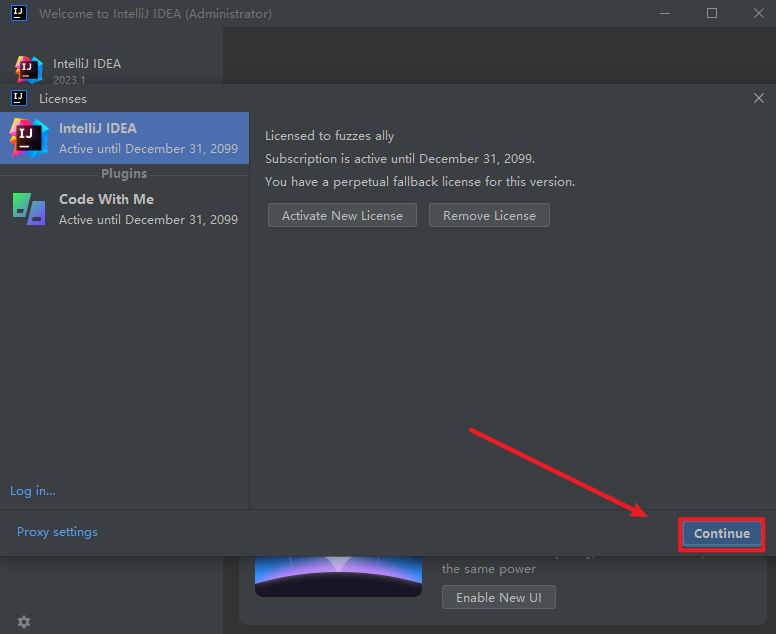Click IJ icon in Welcome window title bar
Viewport: 776px width, 634px height.
tap(19, 13)
